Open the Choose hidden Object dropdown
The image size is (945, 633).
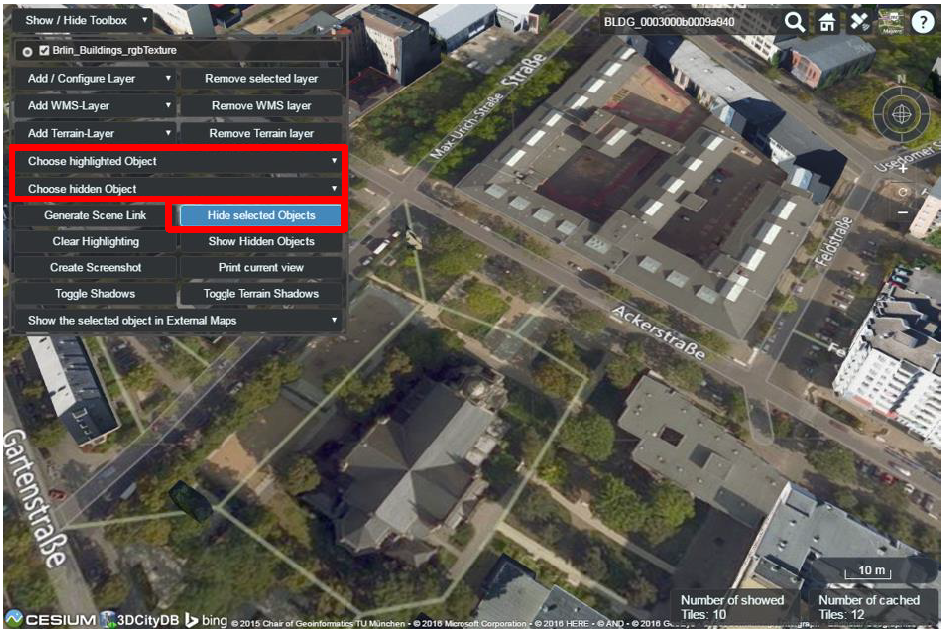178,189
